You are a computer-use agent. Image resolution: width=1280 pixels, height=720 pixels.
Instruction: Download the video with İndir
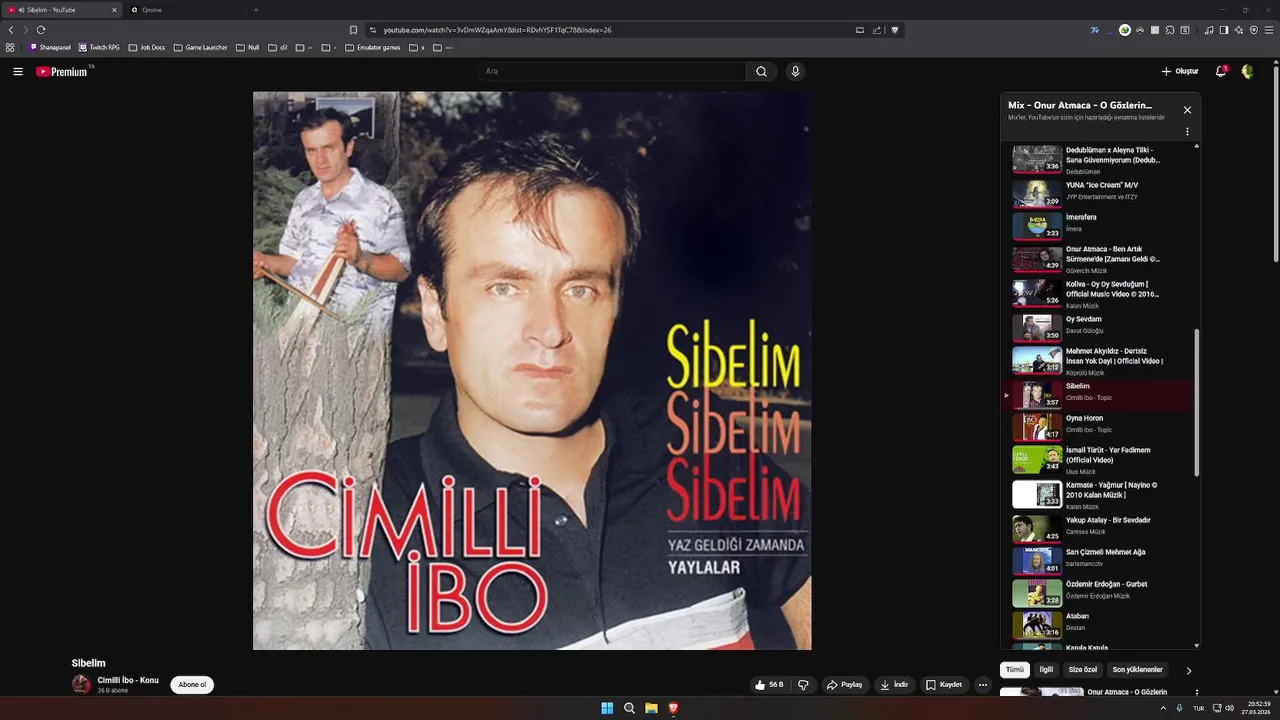[894, 685]
